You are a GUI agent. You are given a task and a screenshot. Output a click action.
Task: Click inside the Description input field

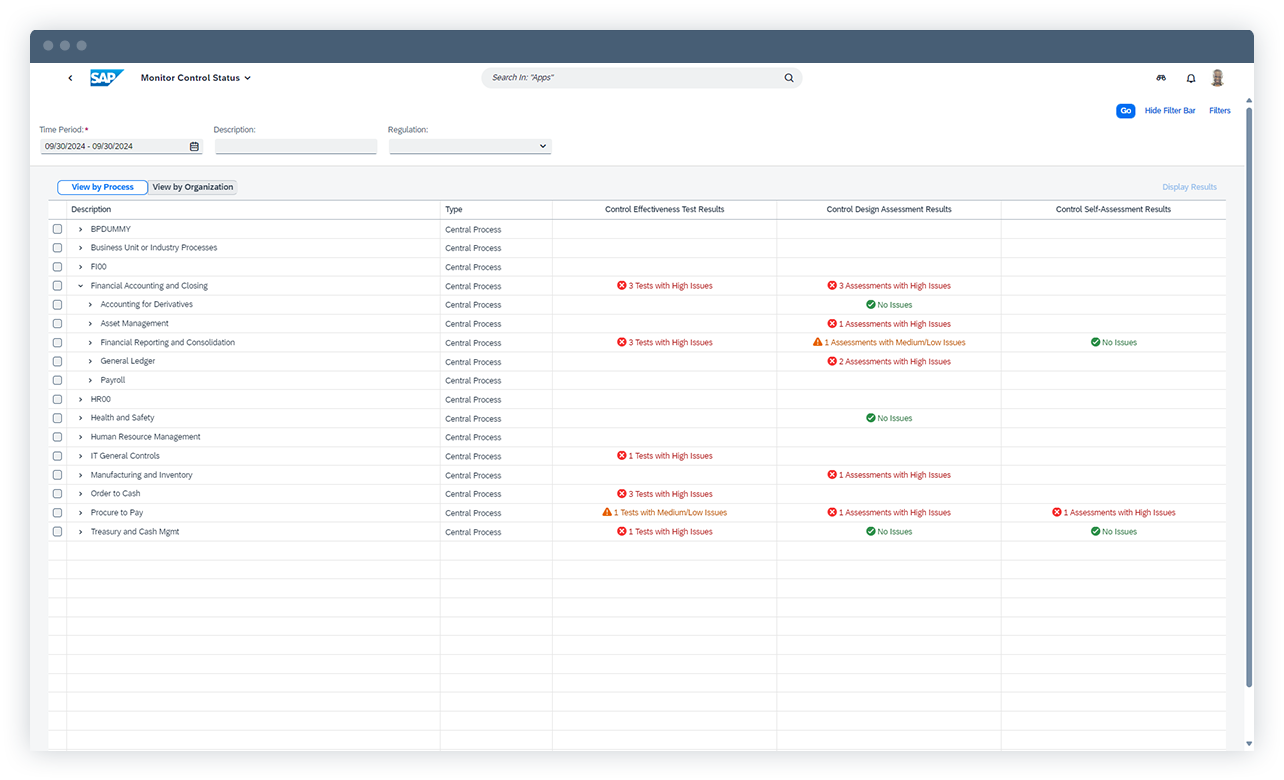click(x=295, y=146)
